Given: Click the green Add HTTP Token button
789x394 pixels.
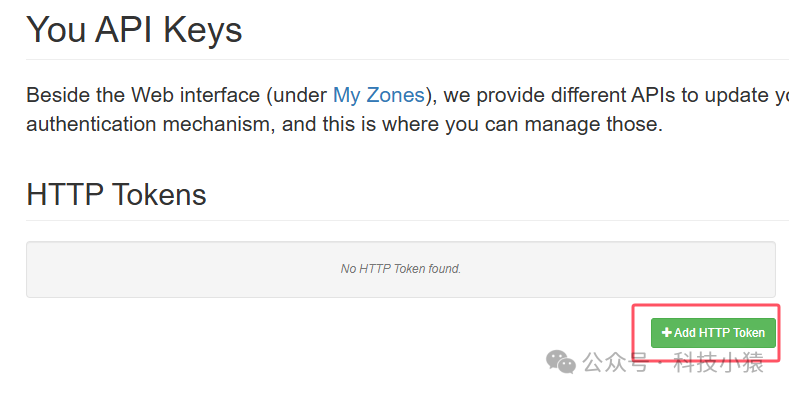Looking at the screenshot, I should pos(713,333).
